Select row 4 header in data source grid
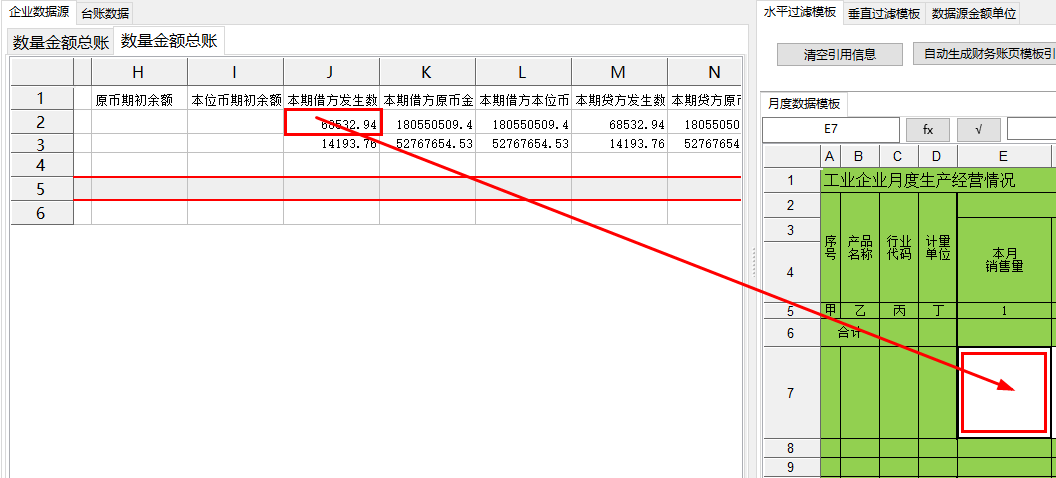Viewport: 1056px width, 478px height. (x=42, y=165)
